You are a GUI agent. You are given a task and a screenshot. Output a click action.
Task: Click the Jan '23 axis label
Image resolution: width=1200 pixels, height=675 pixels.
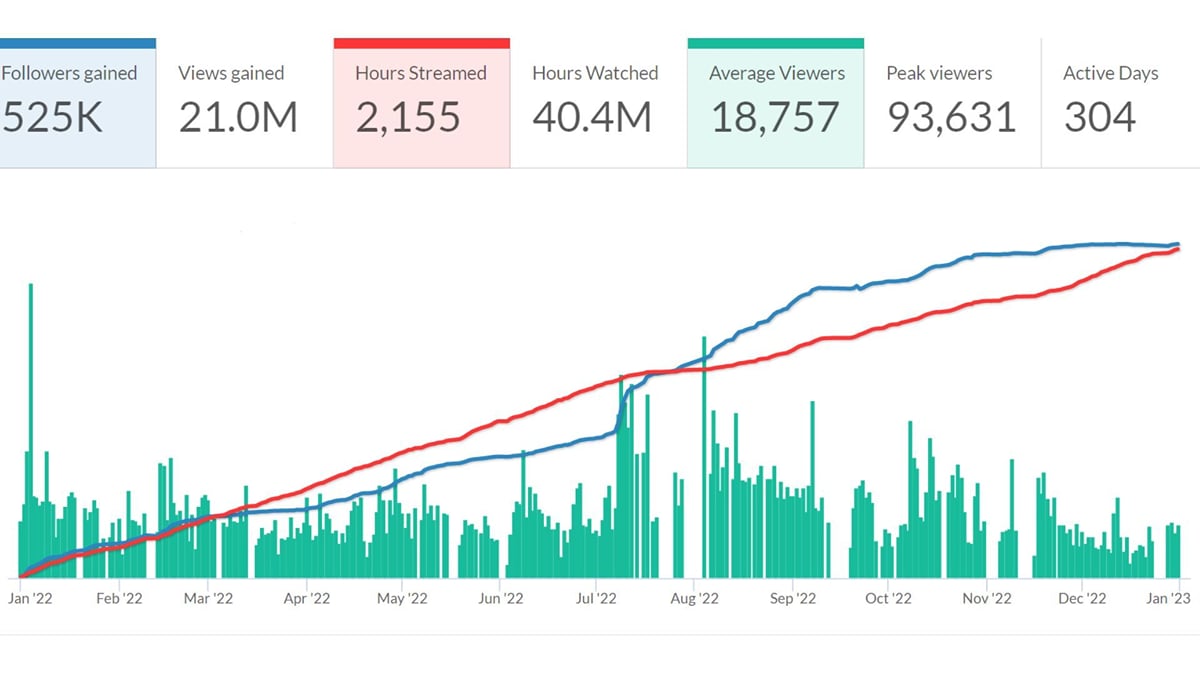coord(1167,598)
